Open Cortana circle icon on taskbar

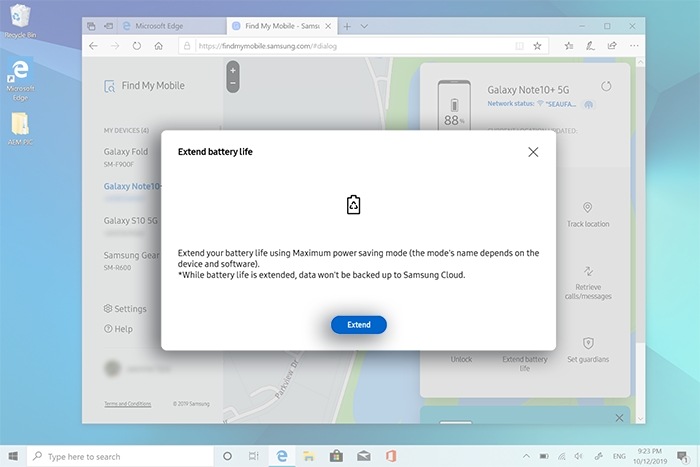[227, 456]
